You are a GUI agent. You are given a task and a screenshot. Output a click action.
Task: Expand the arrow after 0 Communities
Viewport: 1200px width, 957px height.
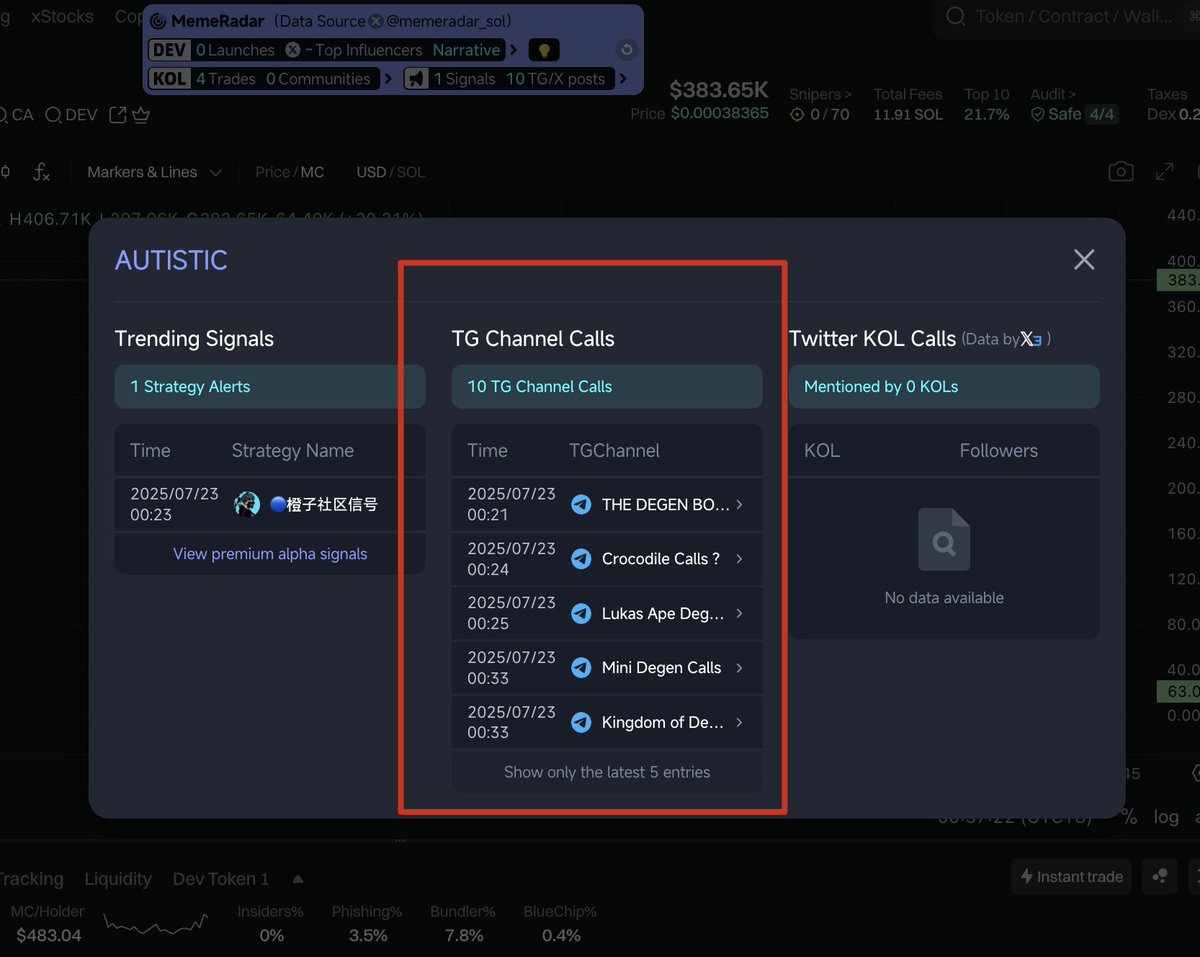[x=388, y=79]
